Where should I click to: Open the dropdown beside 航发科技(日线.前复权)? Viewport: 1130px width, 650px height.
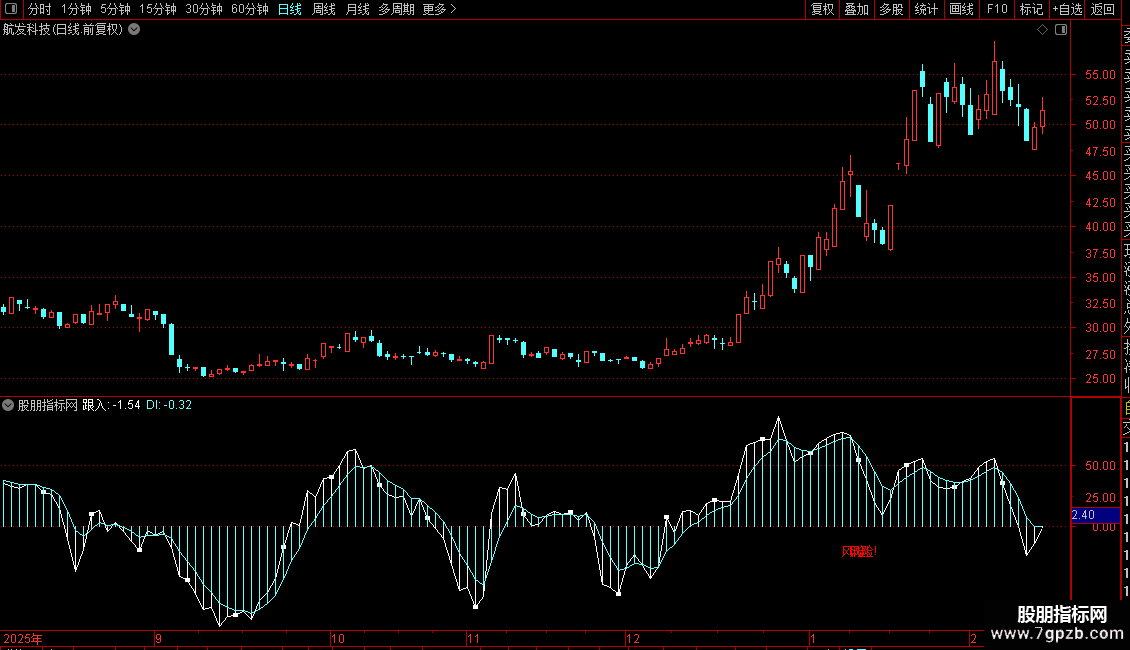click(134, 30)
